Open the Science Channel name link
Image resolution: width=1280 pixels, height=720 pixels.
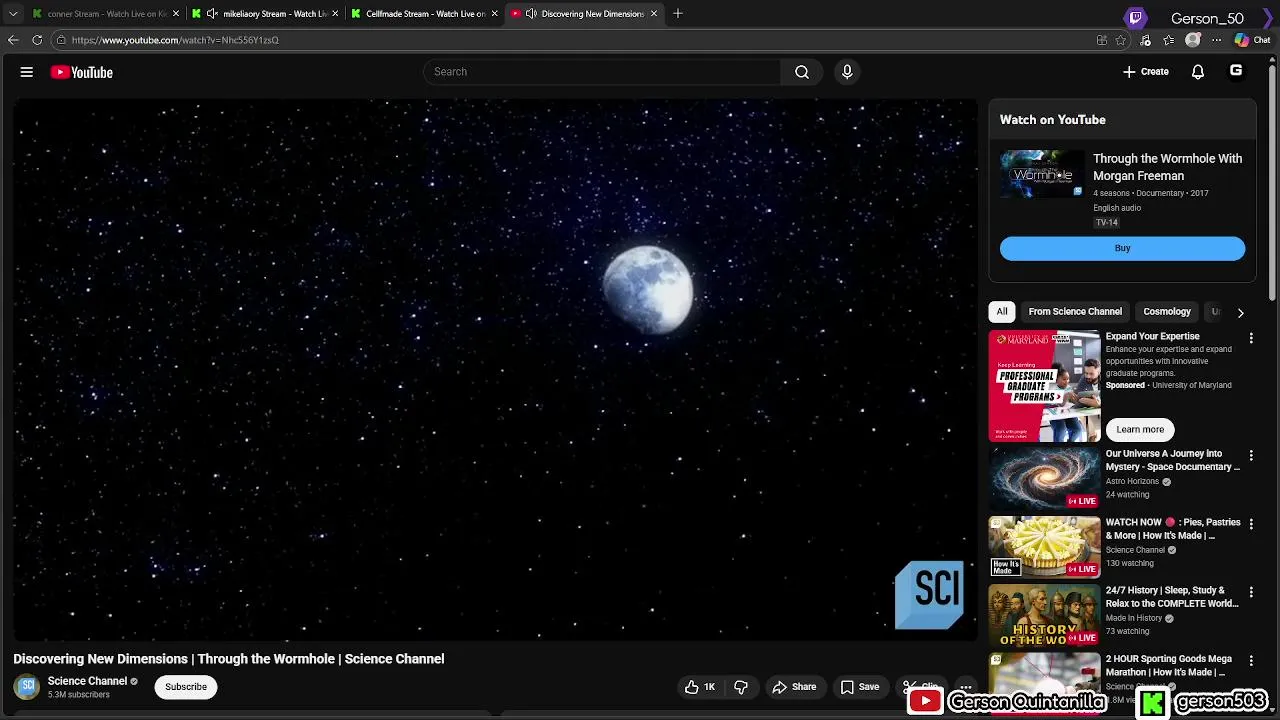pos(87,681)
